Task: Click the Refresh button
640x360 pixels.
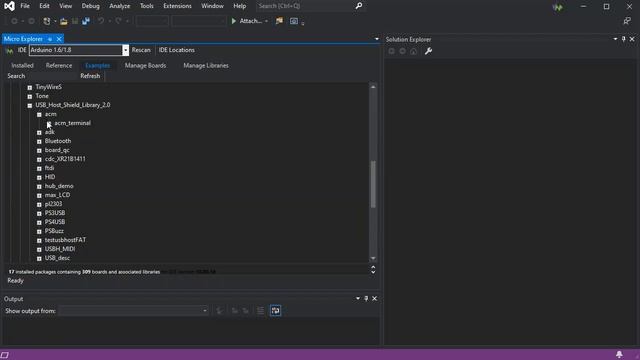Action: click(90, 76)
